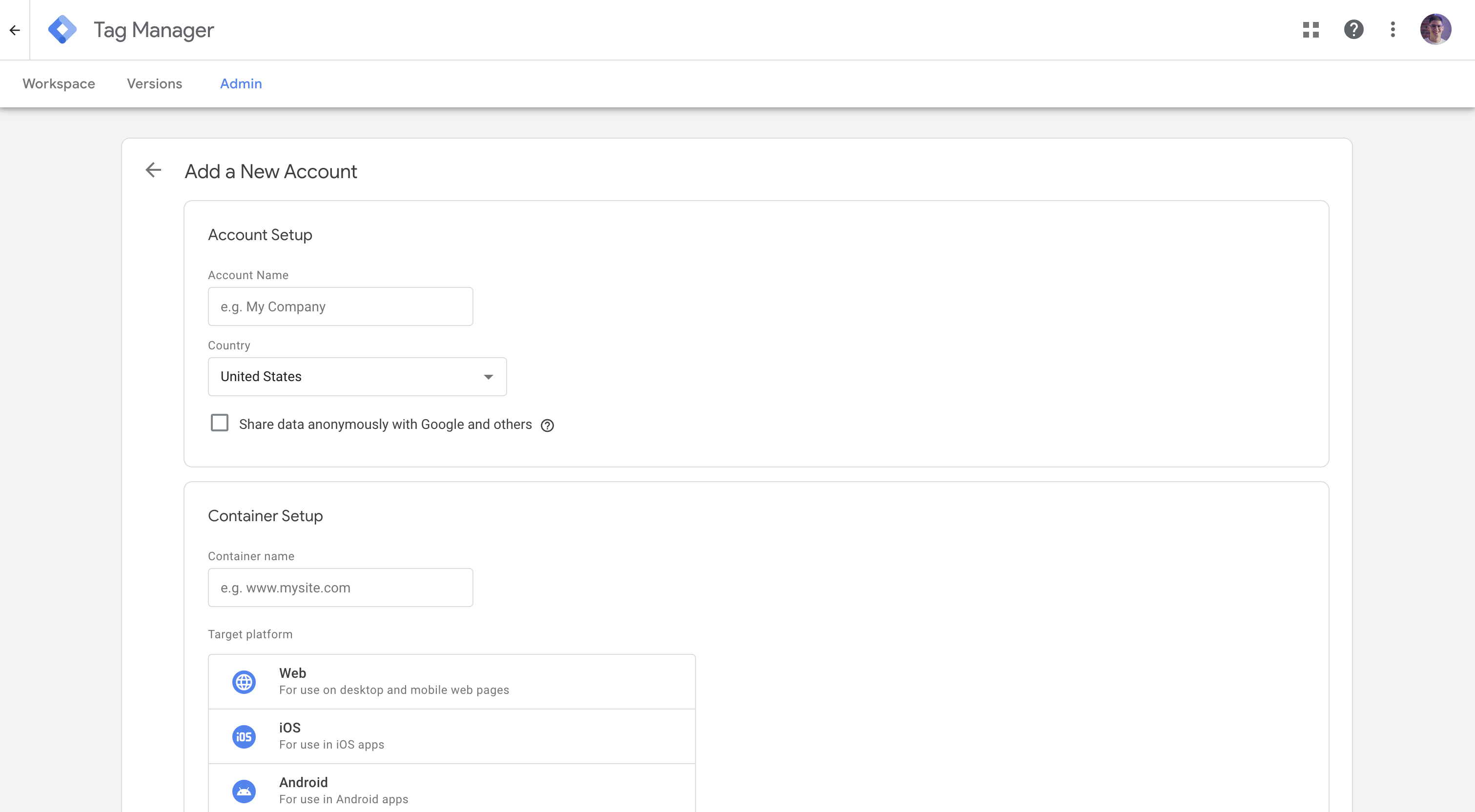Click 'For use on desktop and mobile web pages'
This screenshot has width=1475, height=812.
click(x=394, y=690)
